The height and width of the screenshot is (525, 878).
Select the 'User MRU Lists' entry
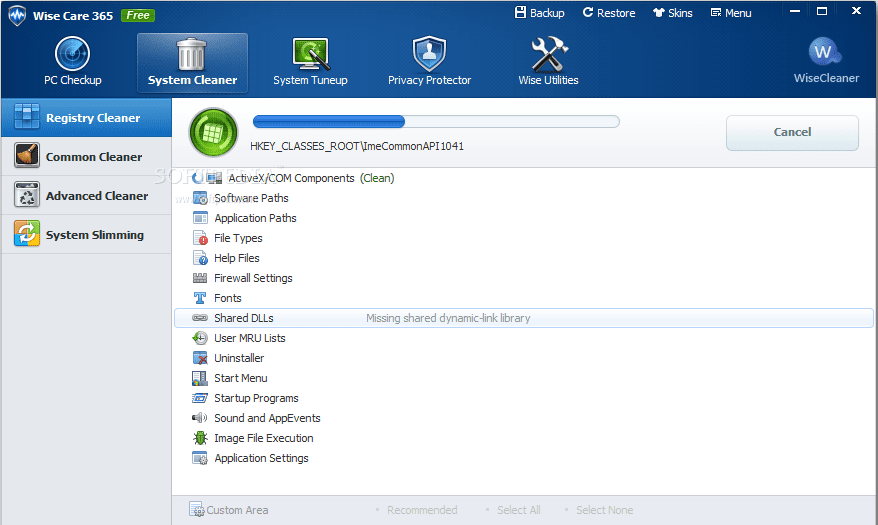(250, 338)
